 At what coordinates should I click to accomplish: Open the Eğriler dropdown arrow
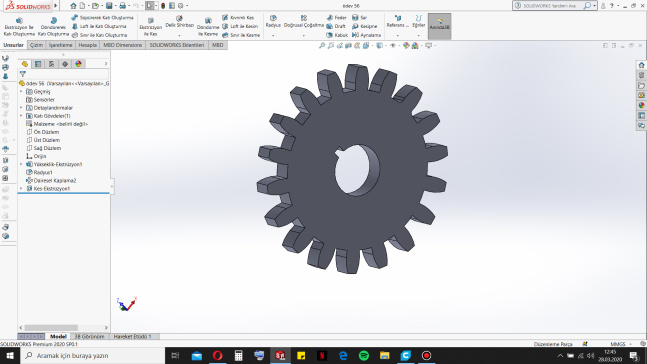click(418, 35)
